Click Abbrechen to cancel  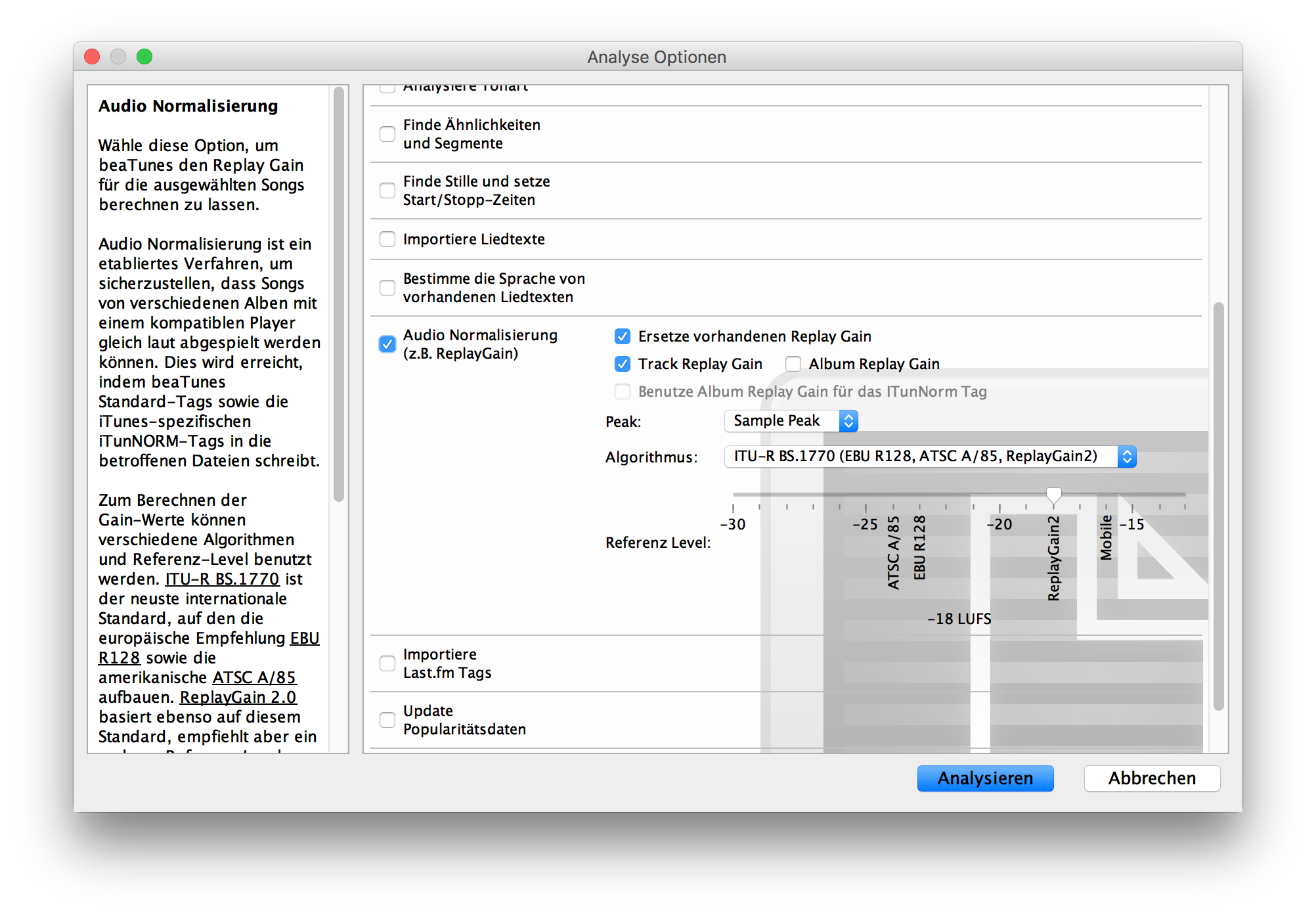tap(1152, 778)
